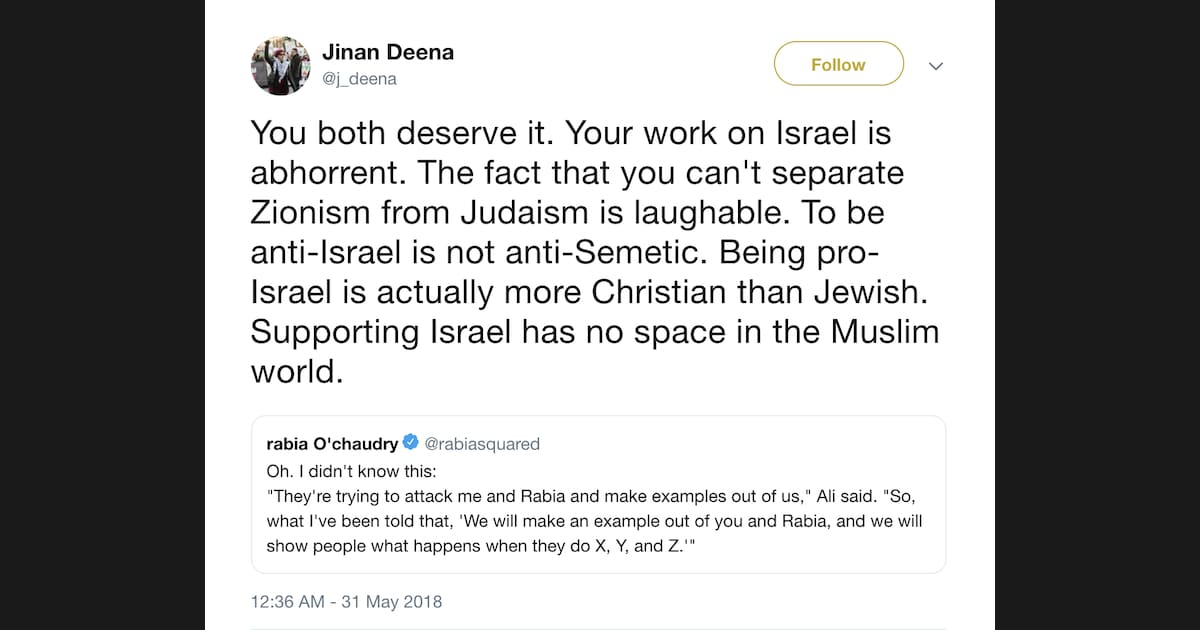Click the @rabiasquared handle
Image resolution: width=1200 pixels, height=630 pixels.
point(482,444)
